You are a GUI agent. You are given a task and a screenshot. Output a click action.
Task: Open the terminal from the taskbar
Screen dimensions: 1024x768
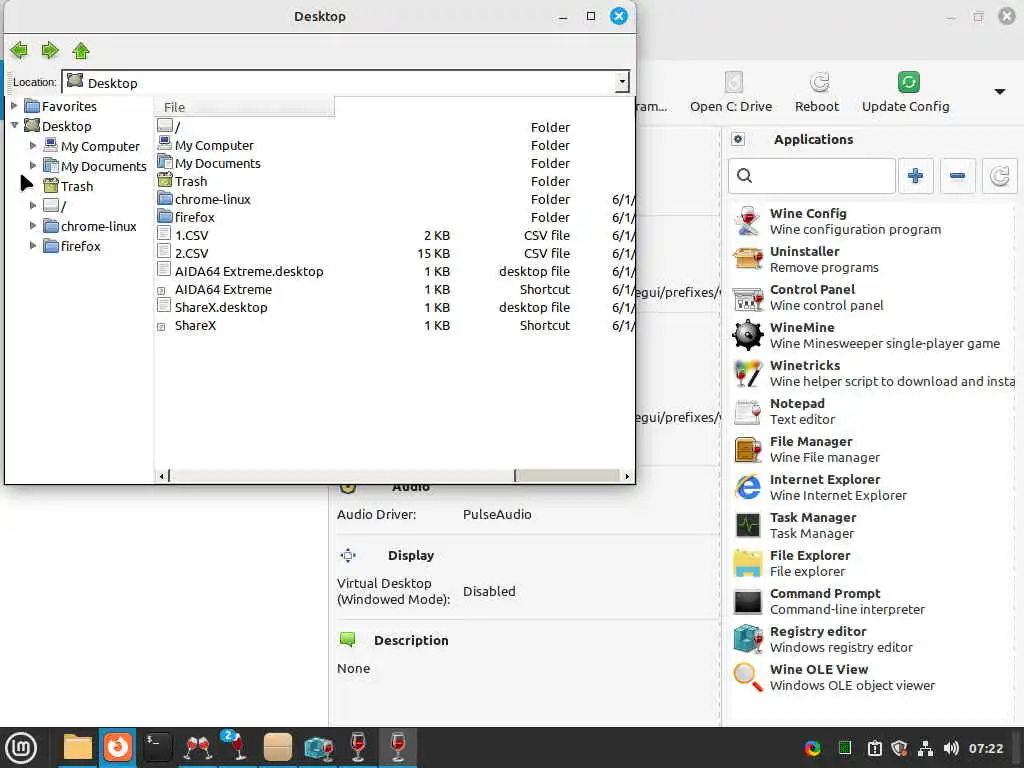157,747
